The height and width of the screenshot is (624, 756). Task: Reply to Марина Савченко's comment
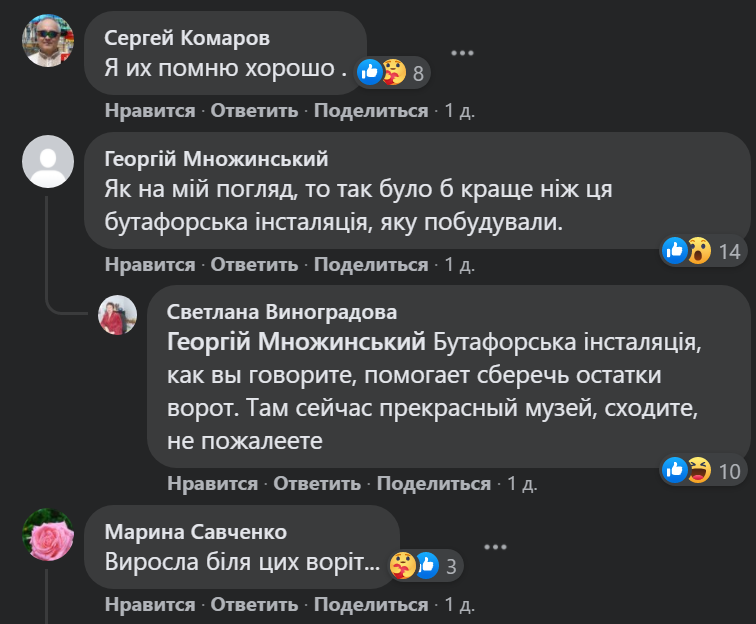pyautogui.click(x=254, y=604)
